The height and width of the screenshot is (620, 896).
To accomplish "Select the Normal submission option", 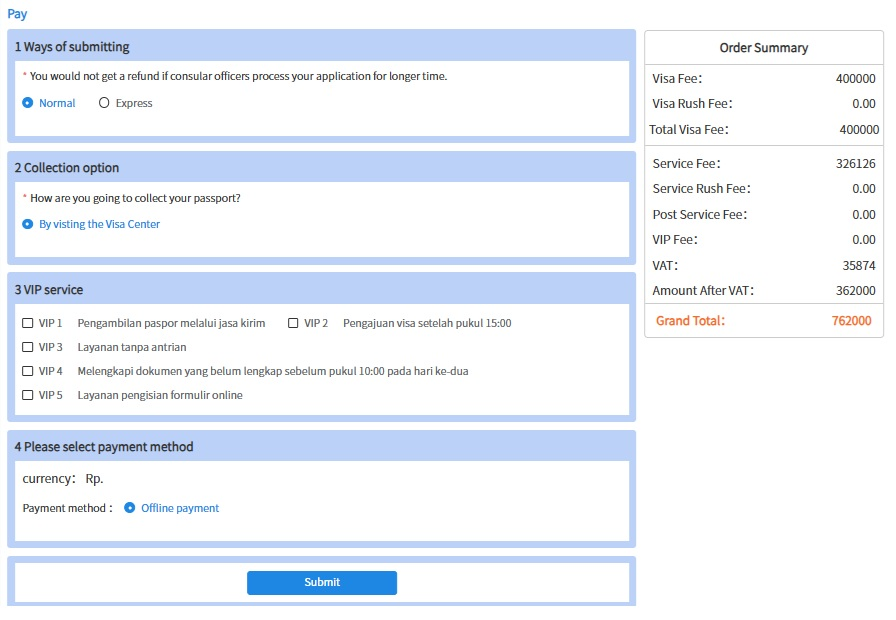I will 28,103.
